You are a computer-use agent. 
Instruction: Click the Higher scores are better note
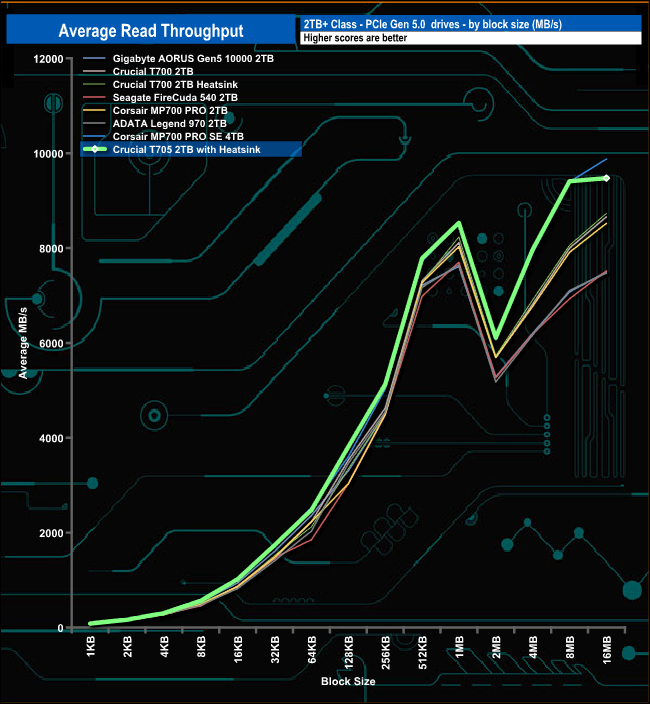[355, 38]
